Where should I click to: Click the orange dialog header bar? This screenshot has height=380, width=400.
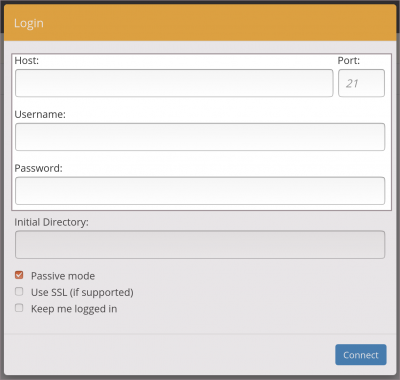[200, 23]
